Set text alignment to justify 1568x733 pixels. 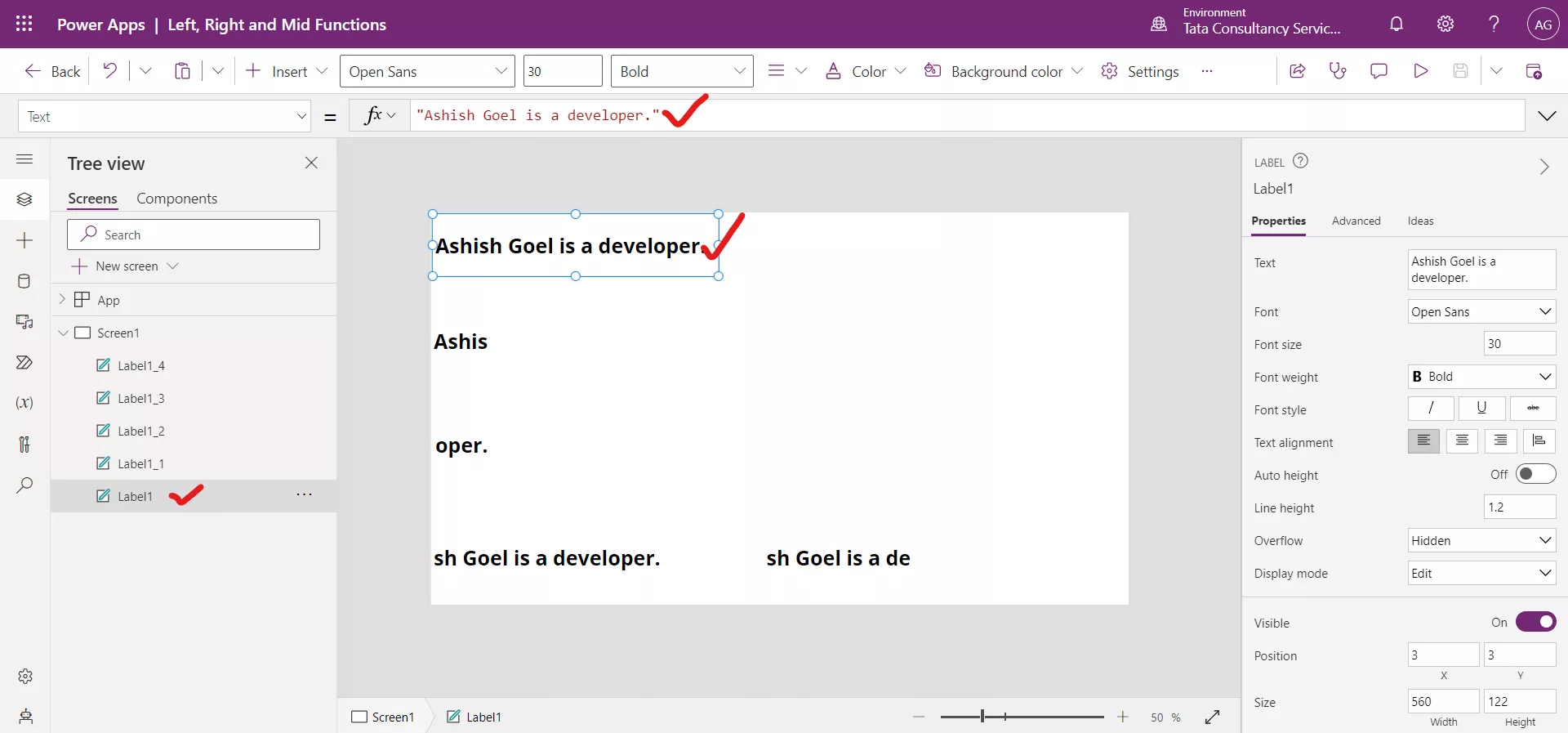coord(1539,441)
